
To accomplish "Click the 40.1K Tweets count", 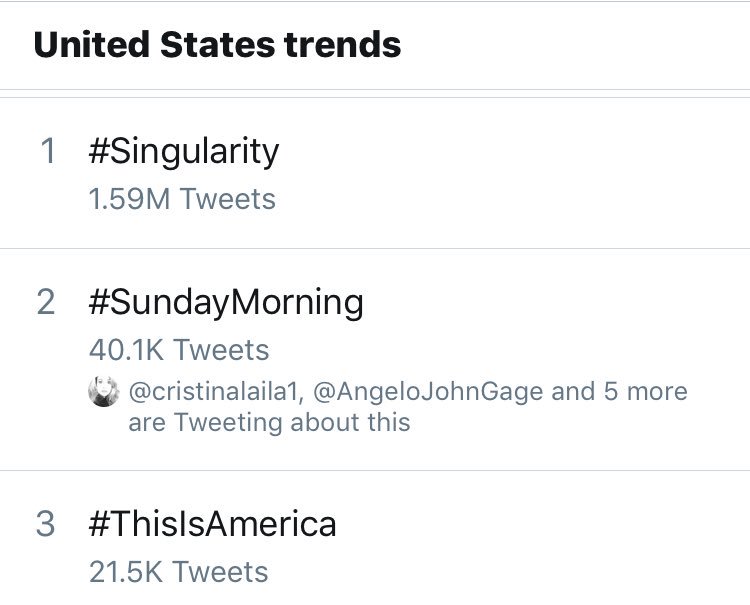I will tap(178, 350).
